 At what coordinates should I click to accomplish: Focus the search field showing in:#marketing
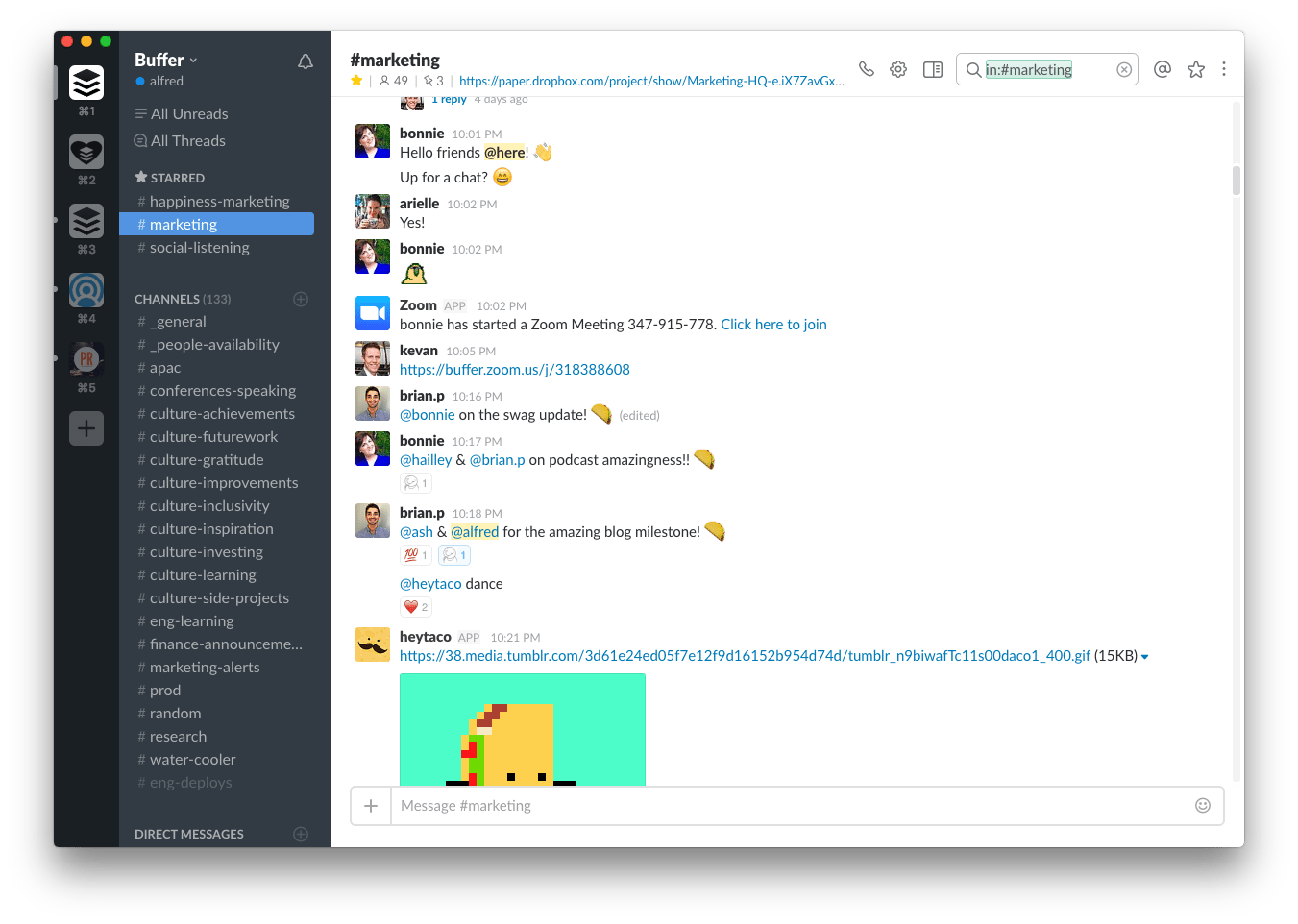coord(1047,69)
